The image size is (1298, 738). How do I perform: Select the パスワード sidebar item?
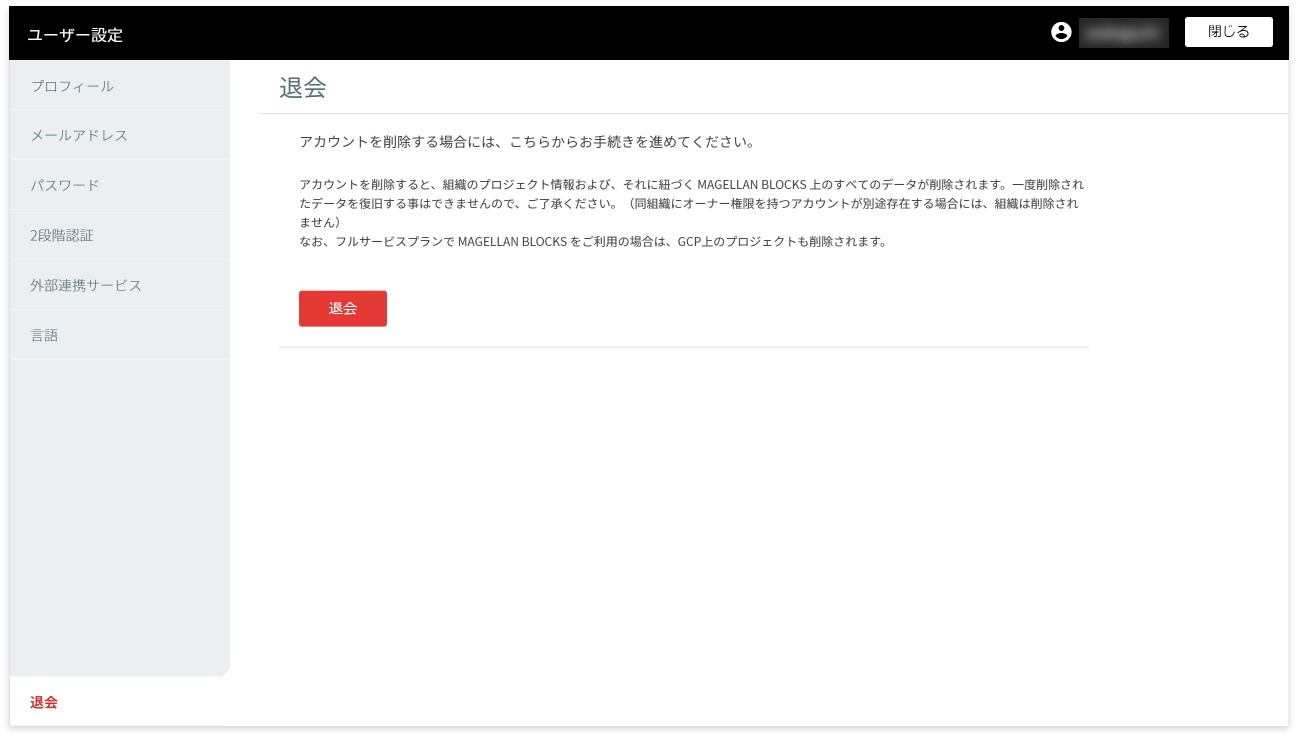120,185
